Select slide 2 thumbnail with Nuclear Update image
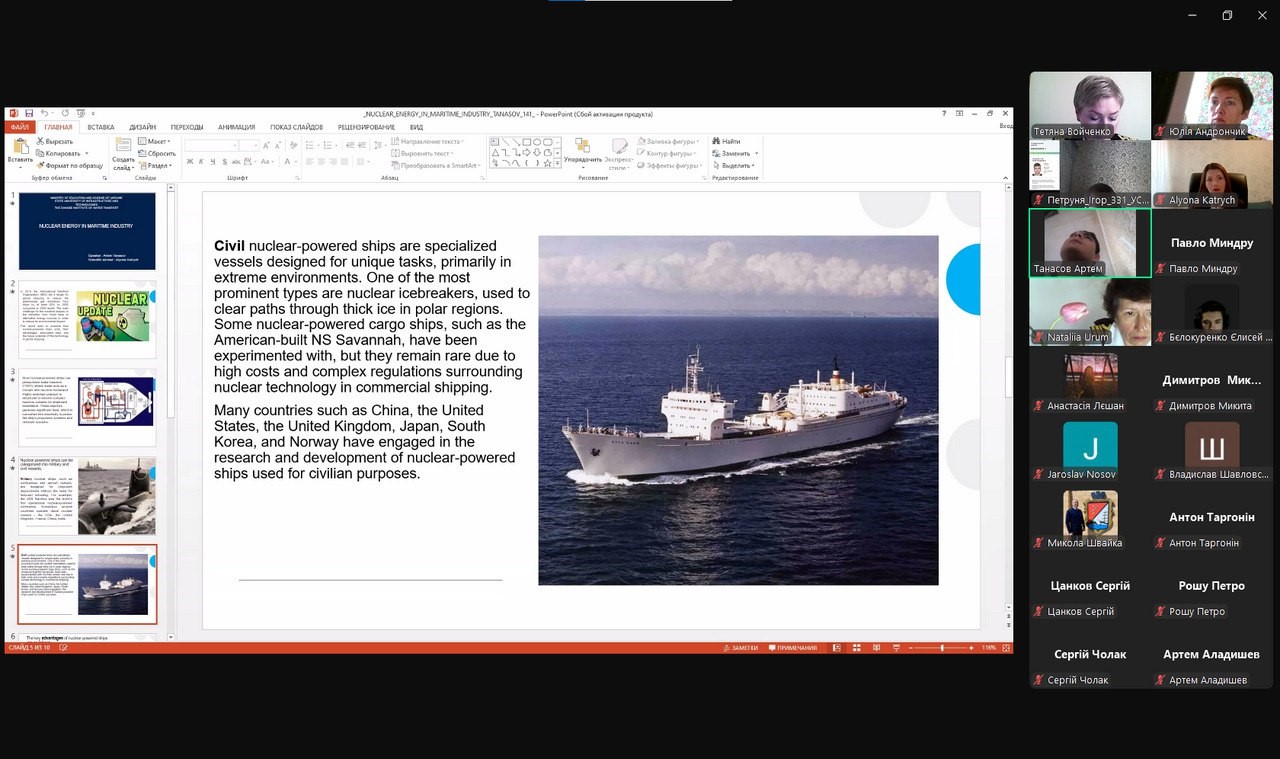The width and height of the screenshot is (1280, 759). (87, 318)
